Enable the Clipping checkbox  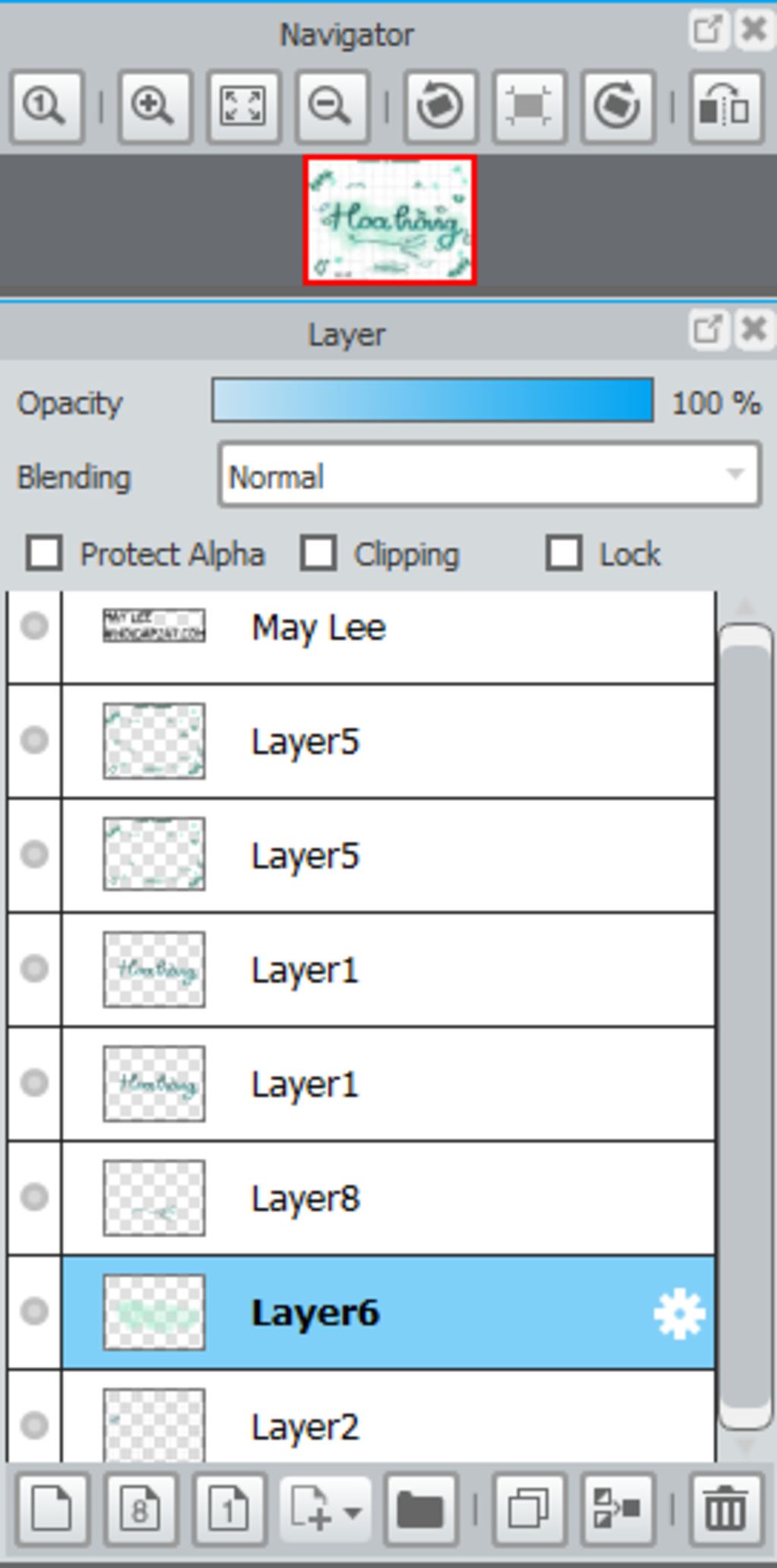point(318,553)
